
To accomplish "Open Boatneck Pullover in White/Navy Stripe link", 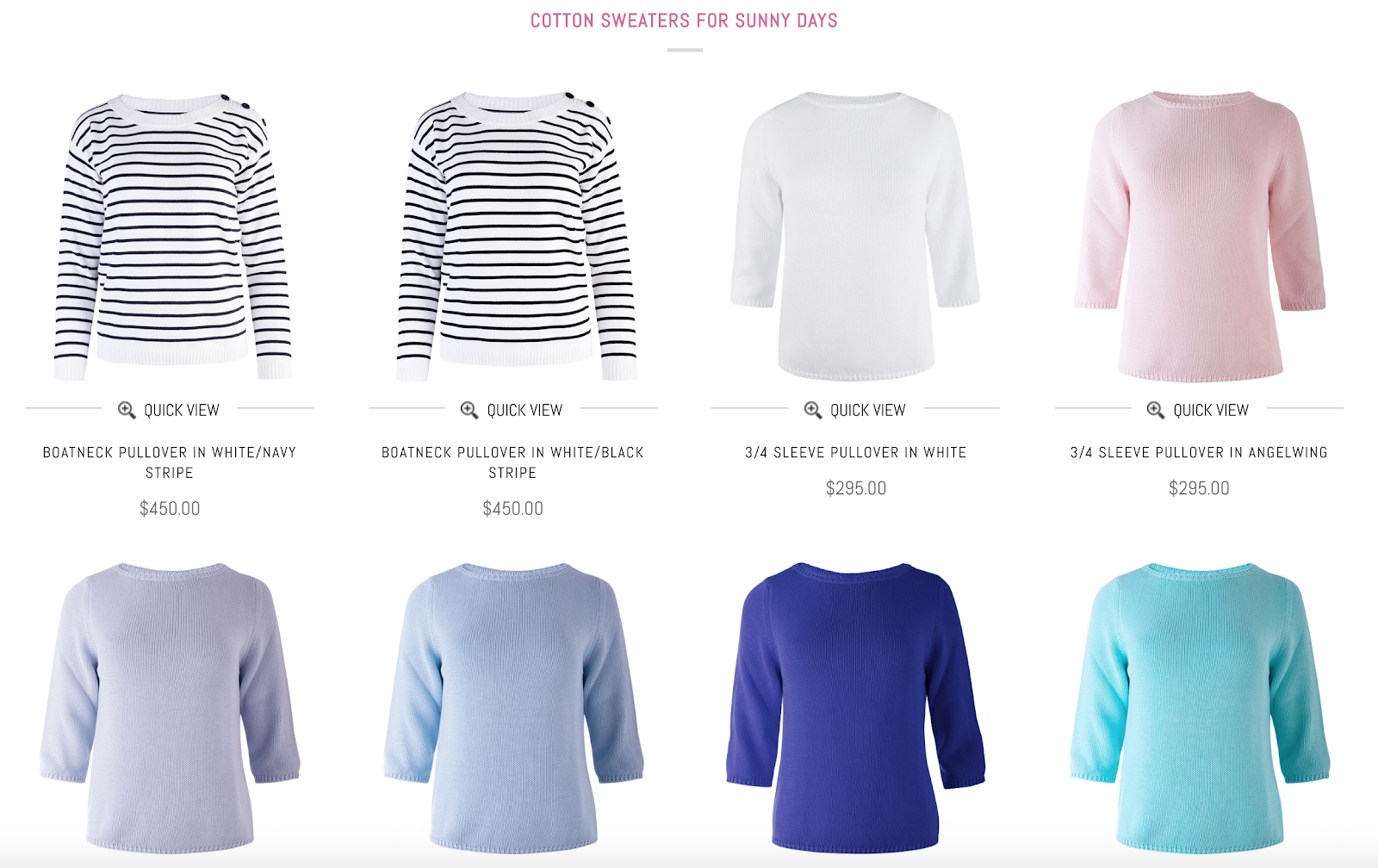I will pos(170,462).
